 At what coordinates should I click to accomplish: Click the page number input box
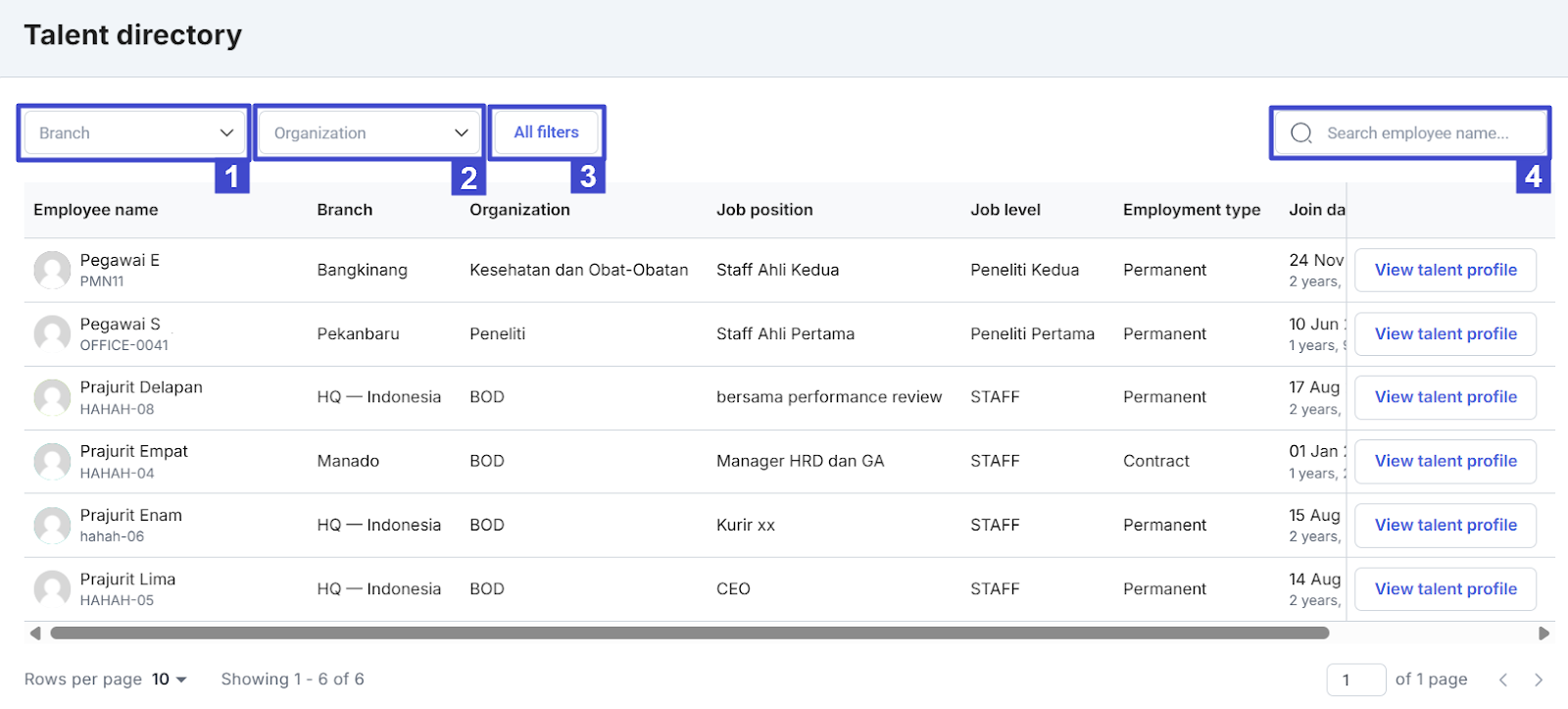pos(1355,680)
